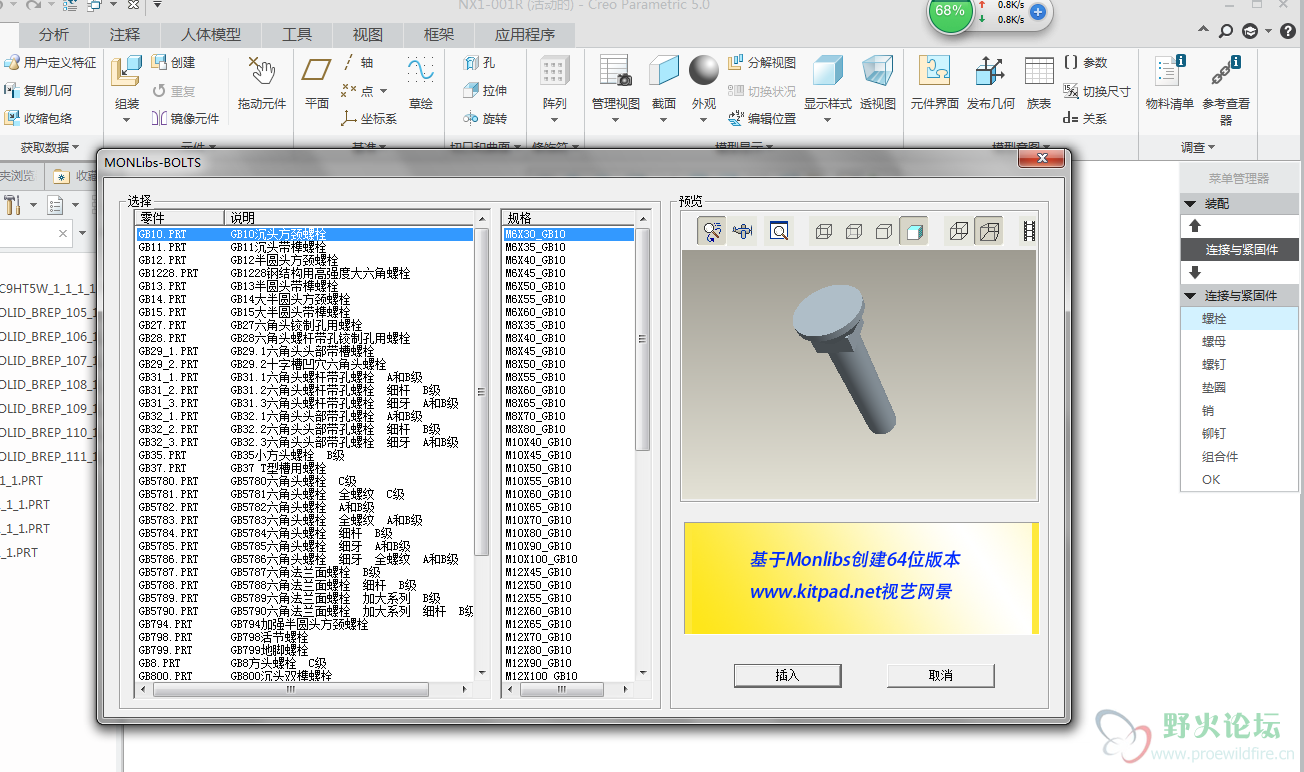Switch to the 注释 ribbon tab
This screenshot has width=1304, height=772.
[125, 34]
